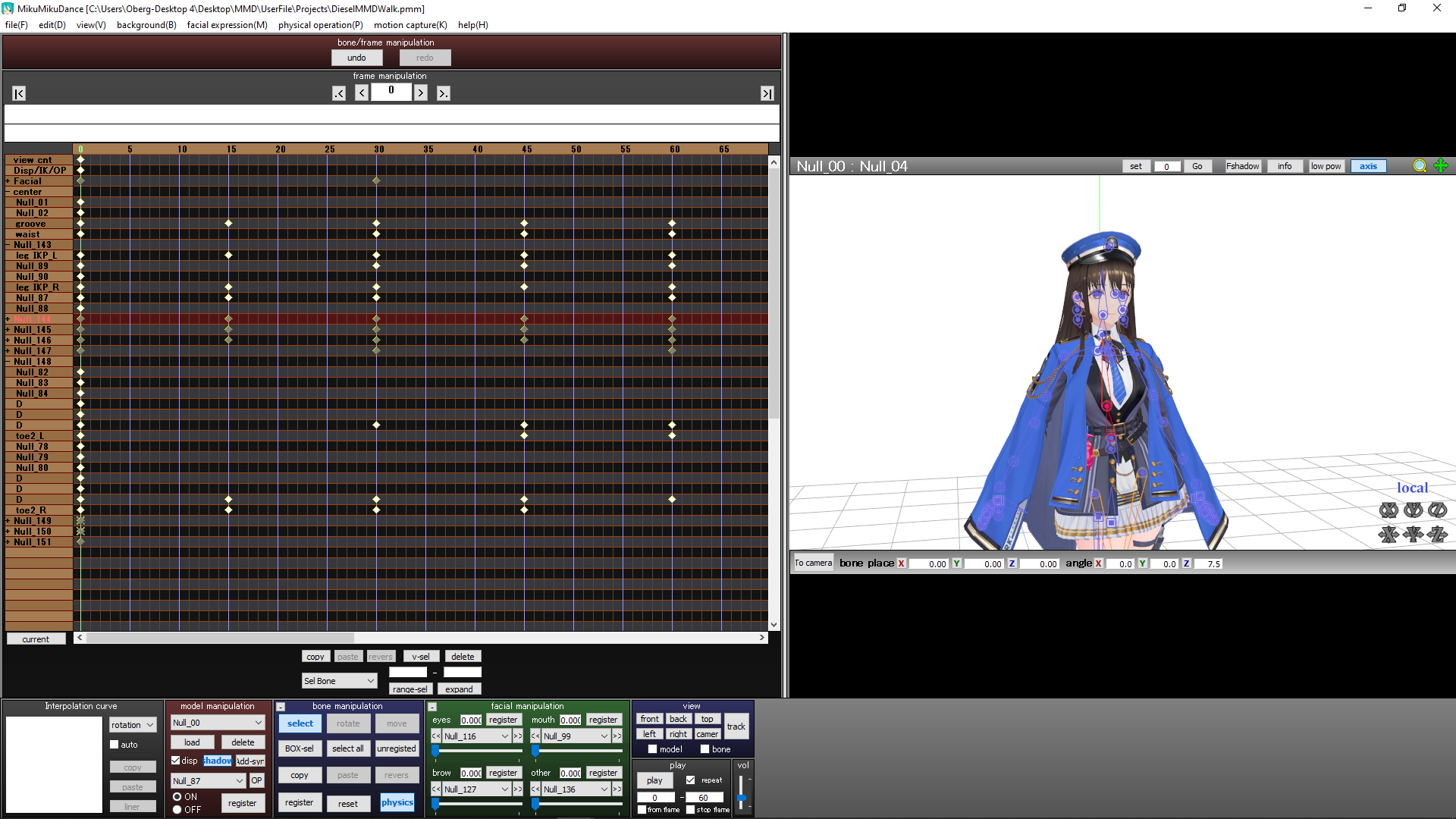Open the Null_00 model dropdown
The width and height of the screenshot is (1456, 819).
218,723
